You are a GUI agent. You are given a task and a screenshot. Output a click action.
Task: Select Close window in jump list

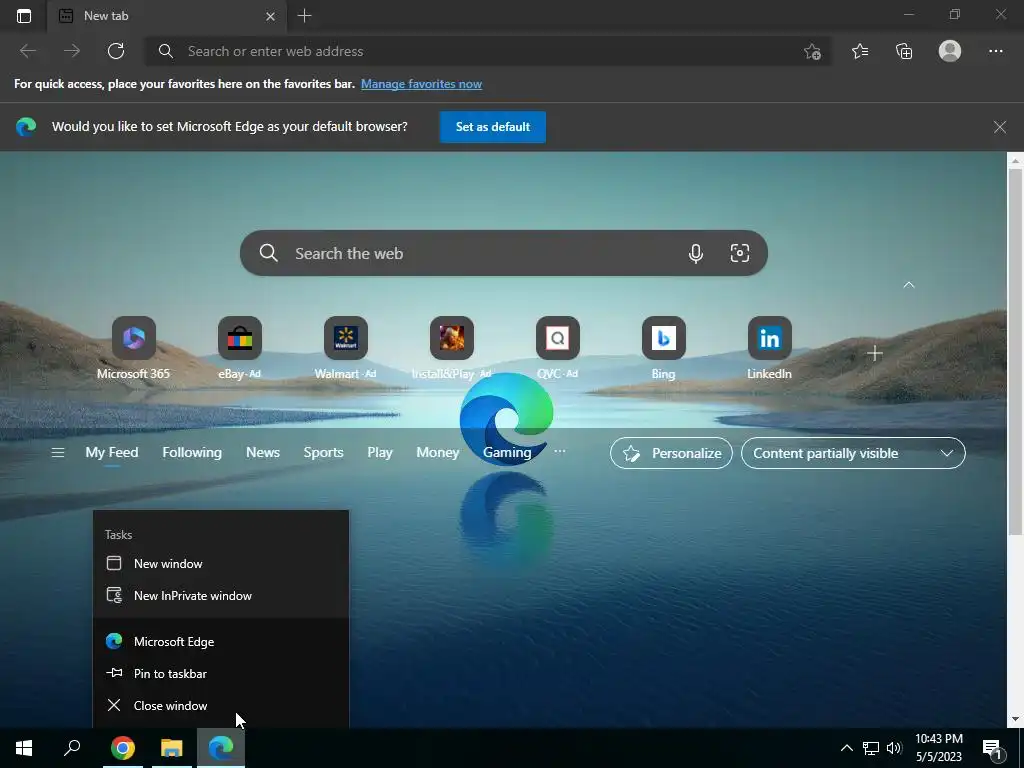click(x=221, y=706)
